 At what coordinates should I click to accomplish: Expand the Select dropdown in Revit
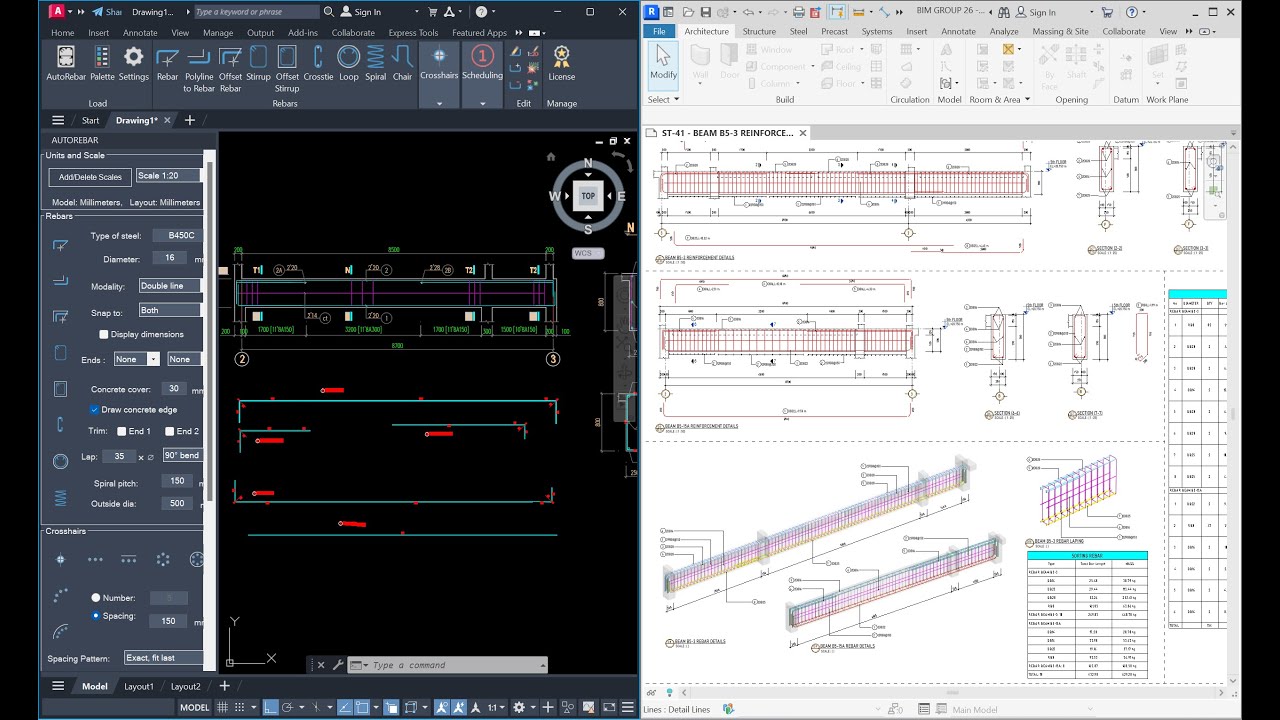[663, 99]
